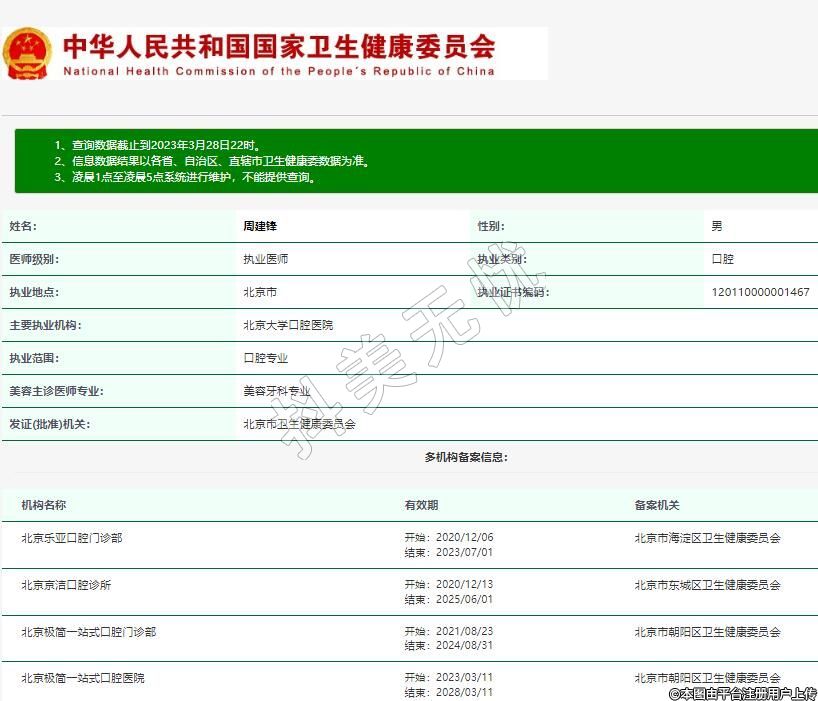The height and width of the screenshot is (701, 818).
Task: Click the national emblem logo icon
Action: [28, 53]
